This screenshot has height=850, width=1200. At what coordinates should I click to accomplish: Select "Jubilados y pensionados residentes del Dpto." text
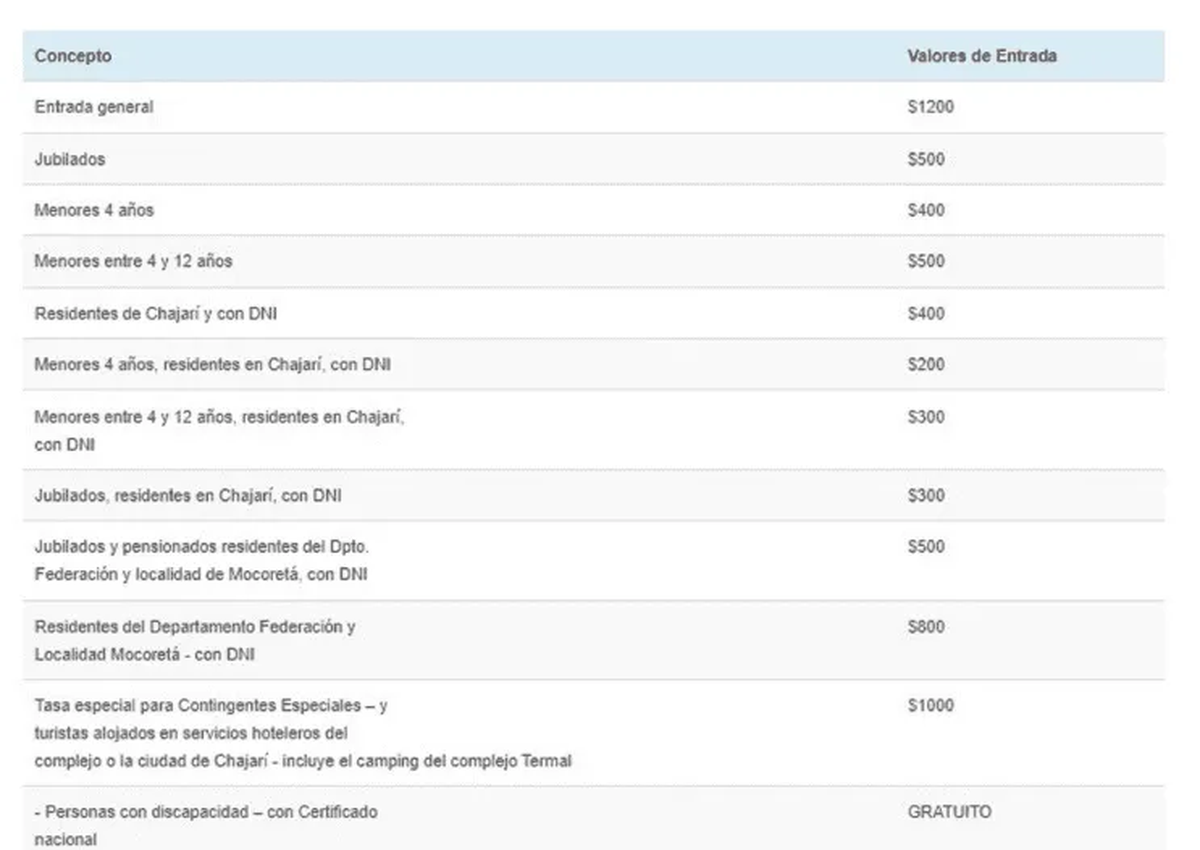[x=208, y=547]
